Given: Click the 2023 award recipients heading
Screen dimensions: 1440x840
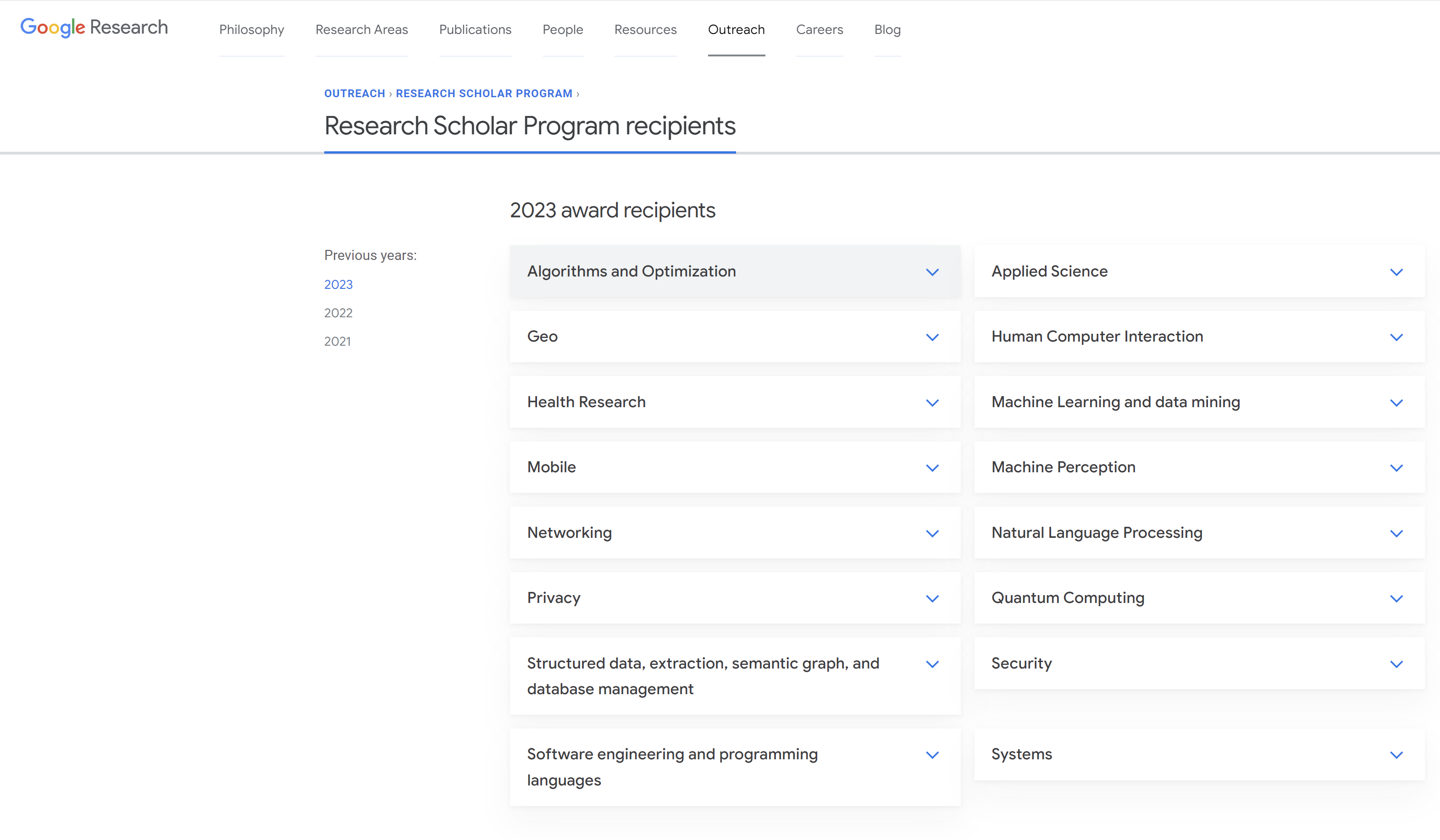Looking at the screenshot, I should (612, 210).
